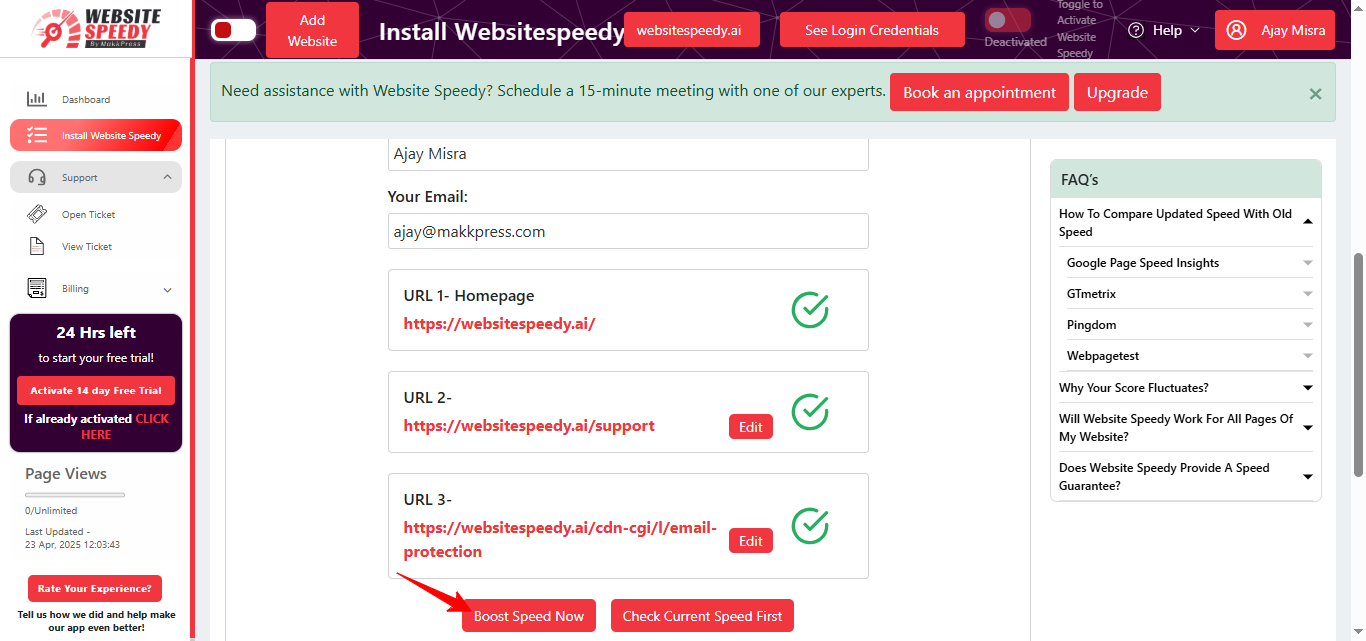1366x641 pixels.
Task: Click the Your Email input field
Action: [x=628, y=231]
